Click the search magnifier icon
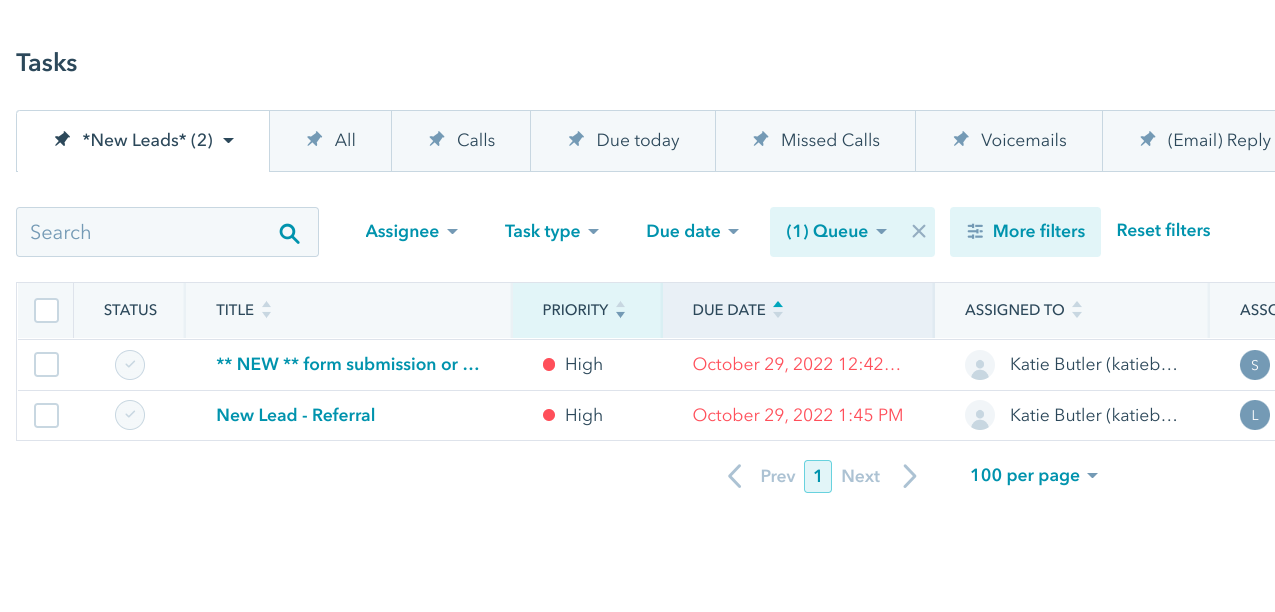The height and width of the screenshot is (612, 1275). [289, 233]
